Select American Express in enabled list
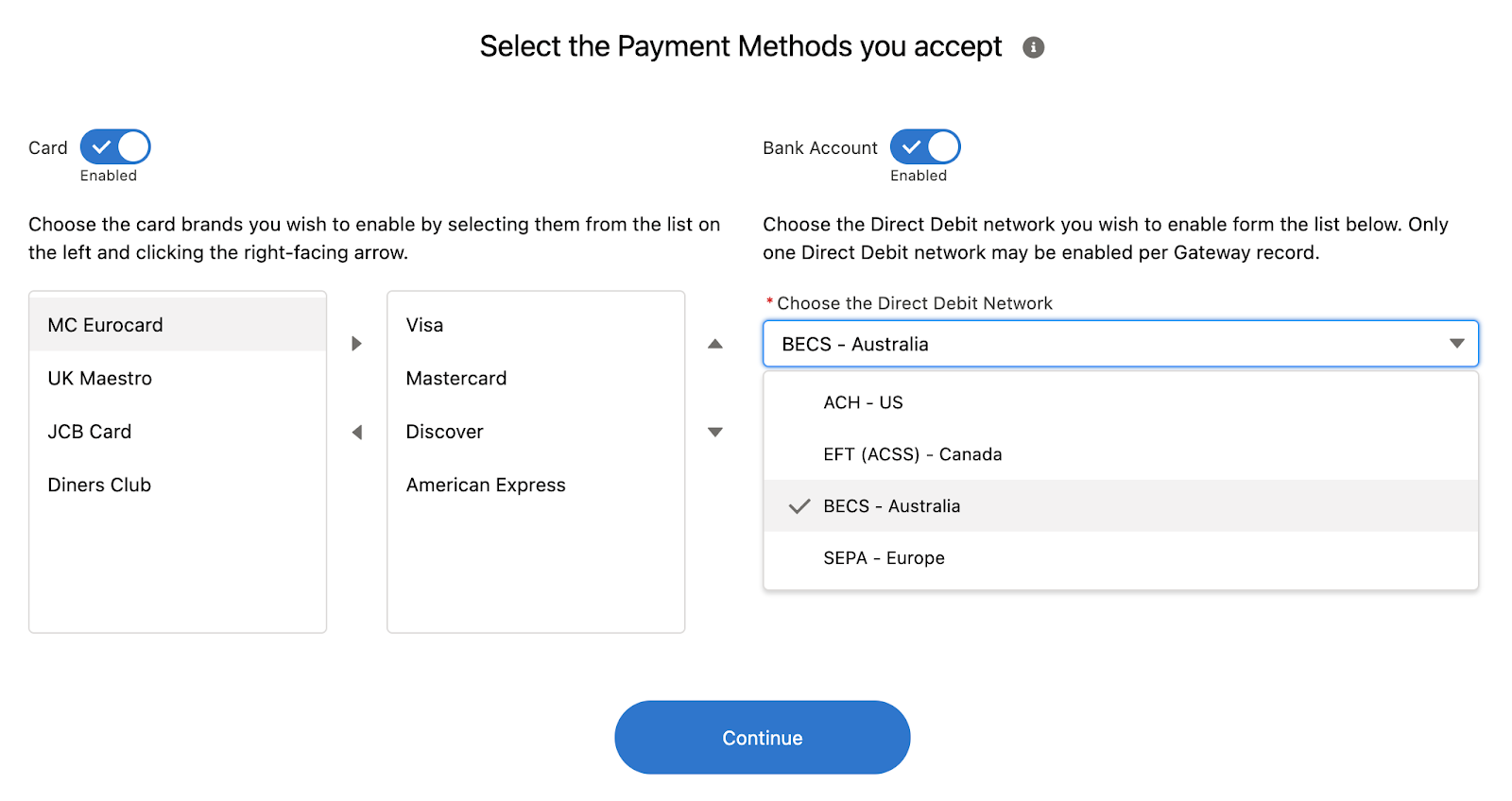 (486, 486)
